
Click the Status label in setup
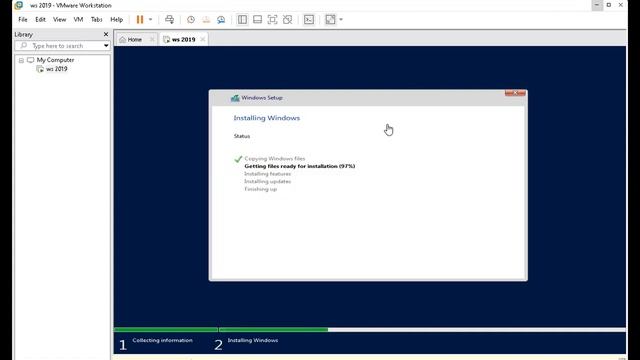click(x=242, y=136)
